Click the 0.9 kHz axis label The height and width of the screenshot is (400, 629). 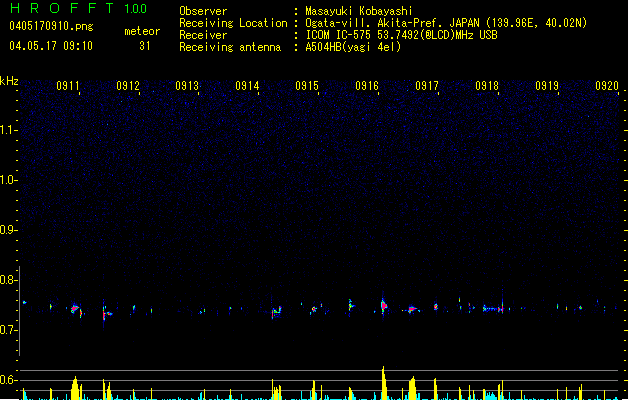8,230
